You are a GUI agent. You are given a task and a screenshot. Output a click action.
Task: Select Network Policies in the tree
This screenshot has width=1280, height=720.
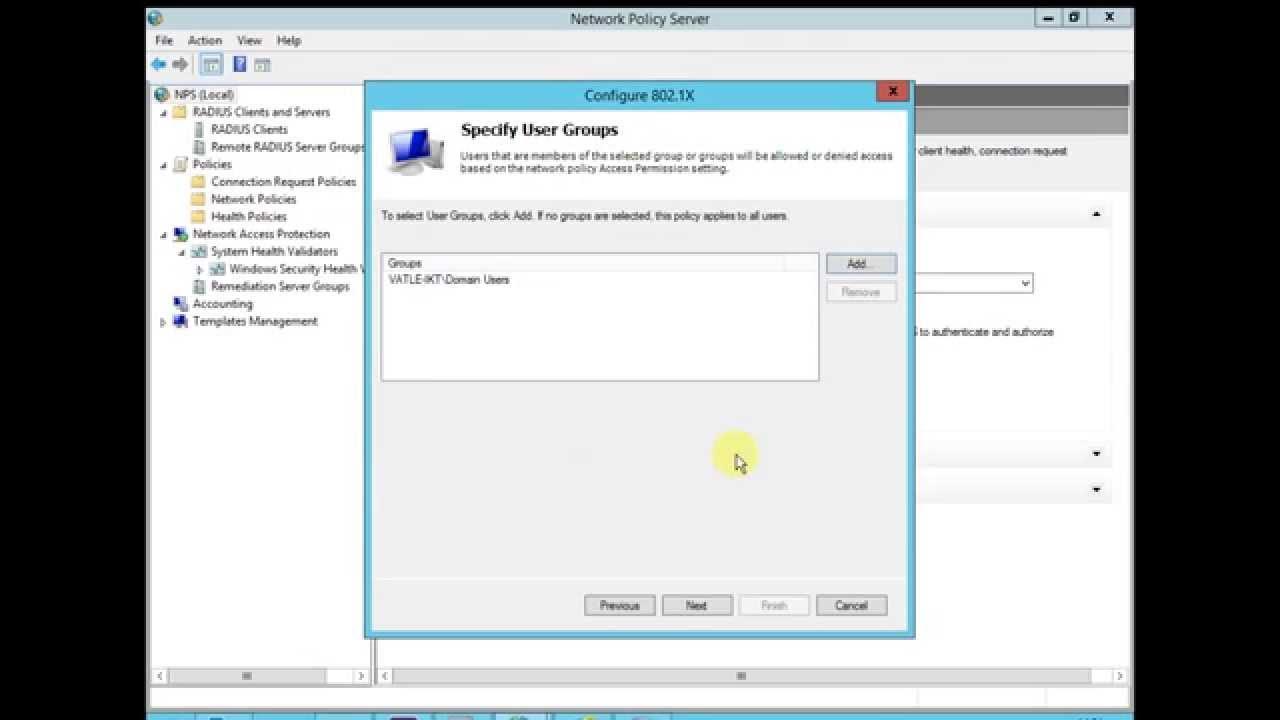pyautogui.click(x=254, y=199)
